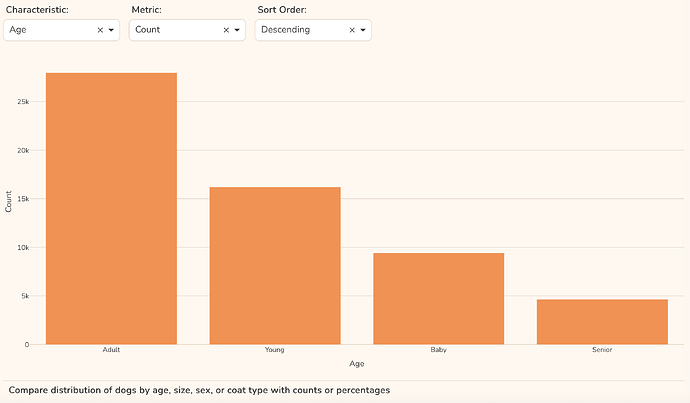Click the Count value in Metric field
This screenshot has width=690, height=403.
click(x=147, y=29)
